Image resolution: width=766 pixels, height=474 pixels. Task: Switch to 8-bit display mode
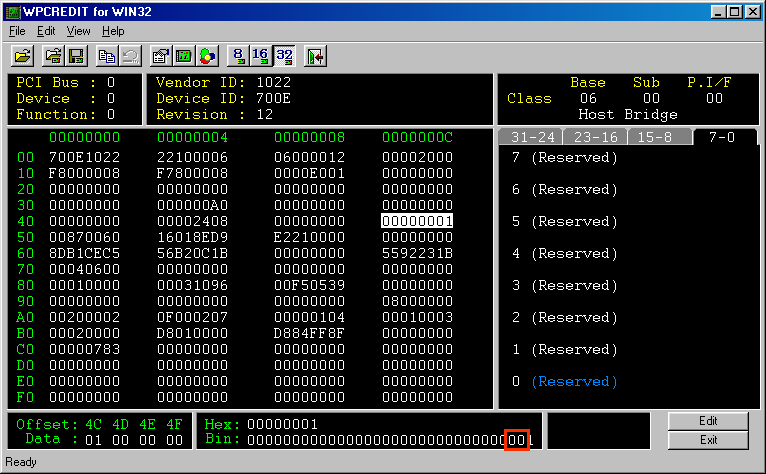click(238, 56)
